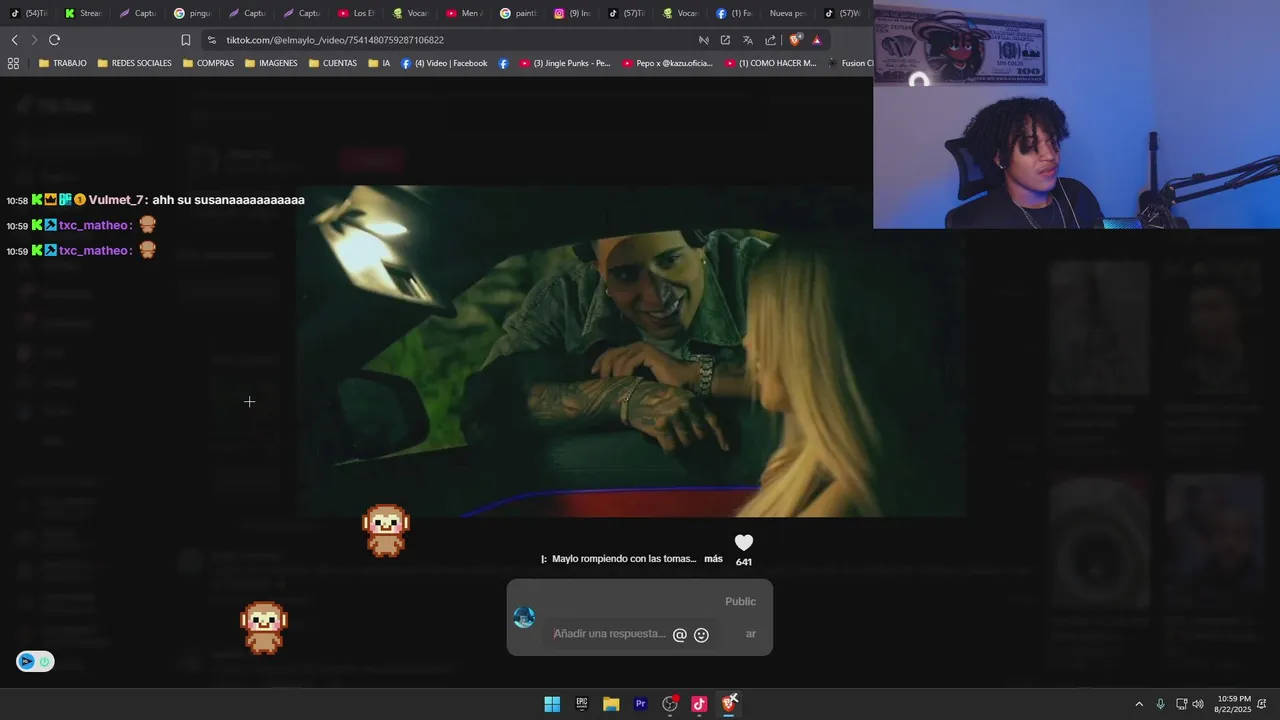Open page in external app icon
Viewport: 1280px width, 720px height.
tap(725, 40)
